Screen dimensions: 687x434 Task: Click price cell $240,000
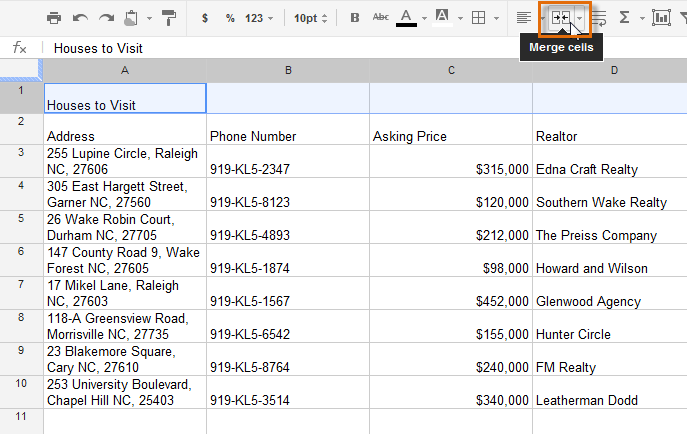(x=451, y=359)
